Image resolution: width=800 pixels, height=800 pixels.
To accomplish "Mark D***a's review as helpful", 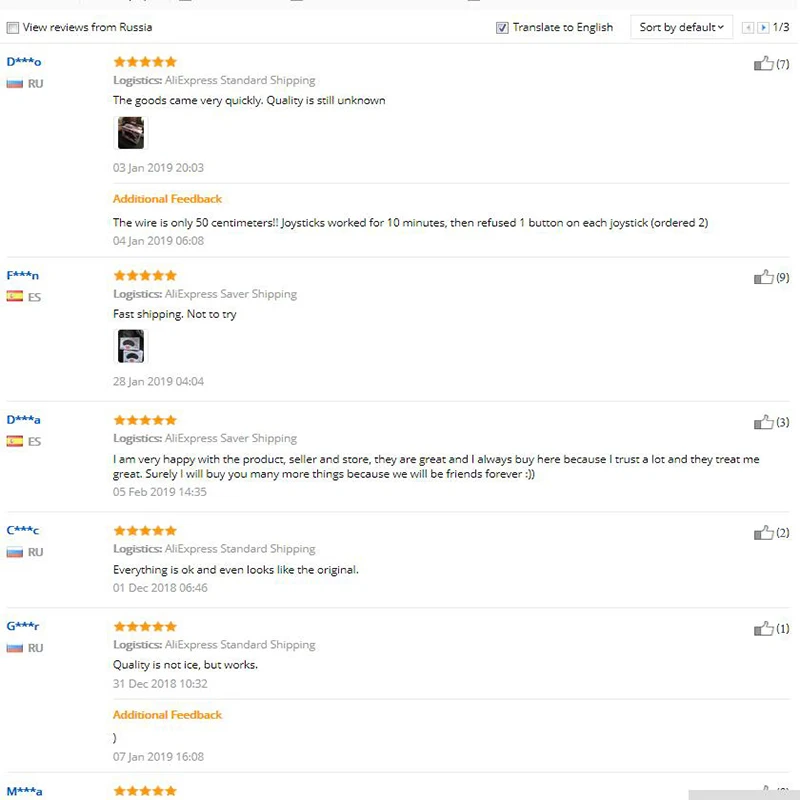I will point(763,422).
